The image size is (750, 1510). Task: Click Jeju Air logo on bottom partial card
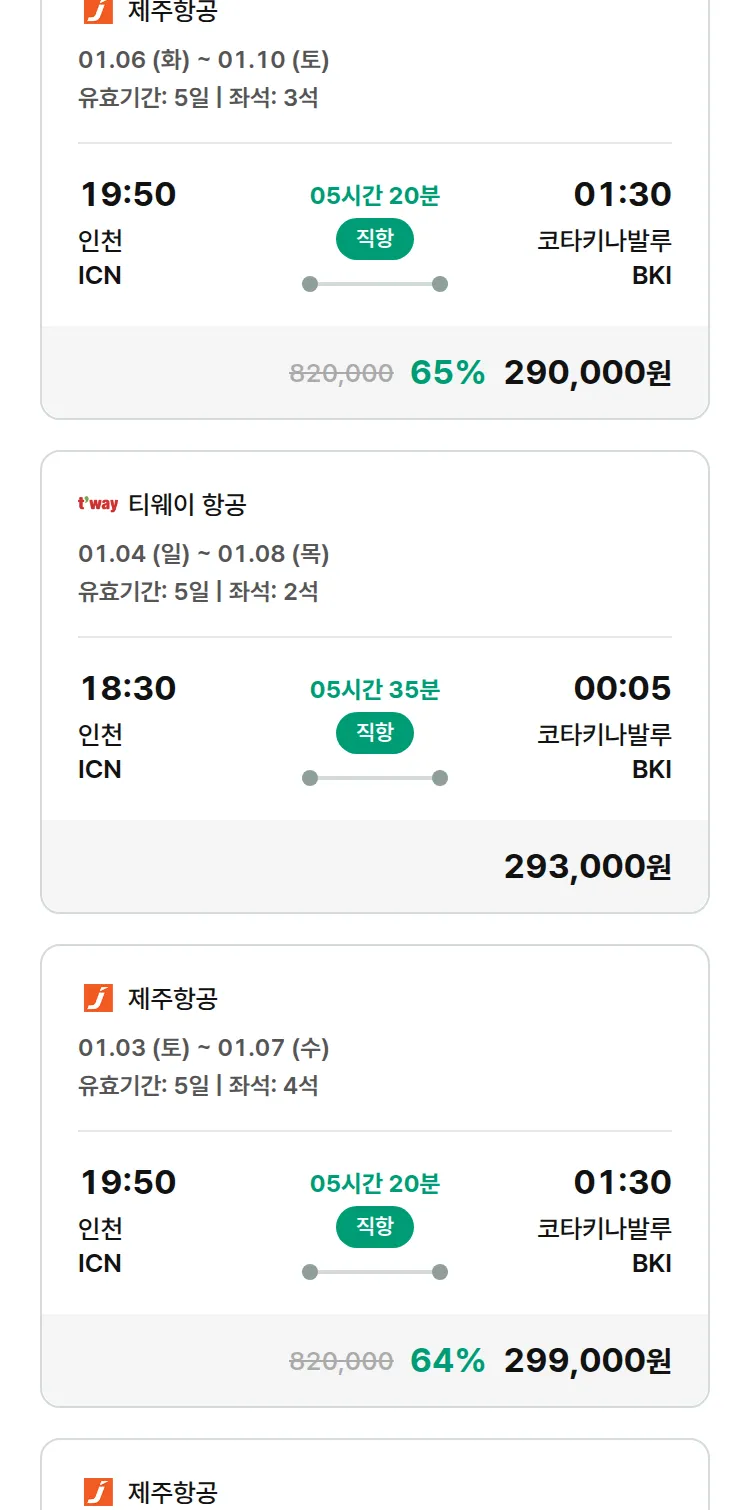coord(98,1492)
